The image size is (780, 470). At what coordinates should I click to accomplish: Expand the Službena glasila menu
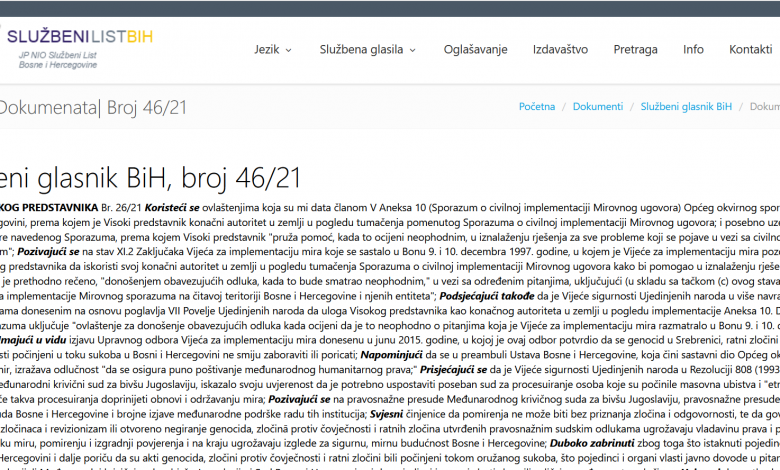(360, 49)
